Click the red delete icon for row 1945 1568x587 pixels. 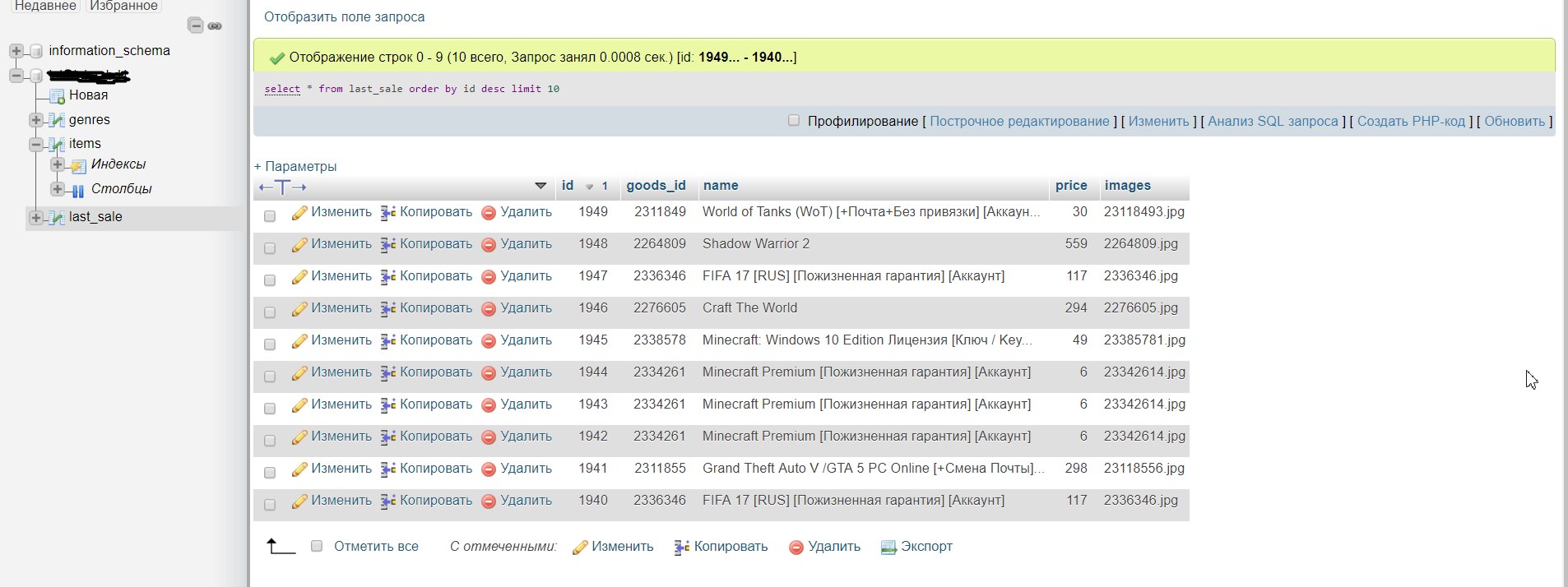pyautogui.click(x=489, y=341)
